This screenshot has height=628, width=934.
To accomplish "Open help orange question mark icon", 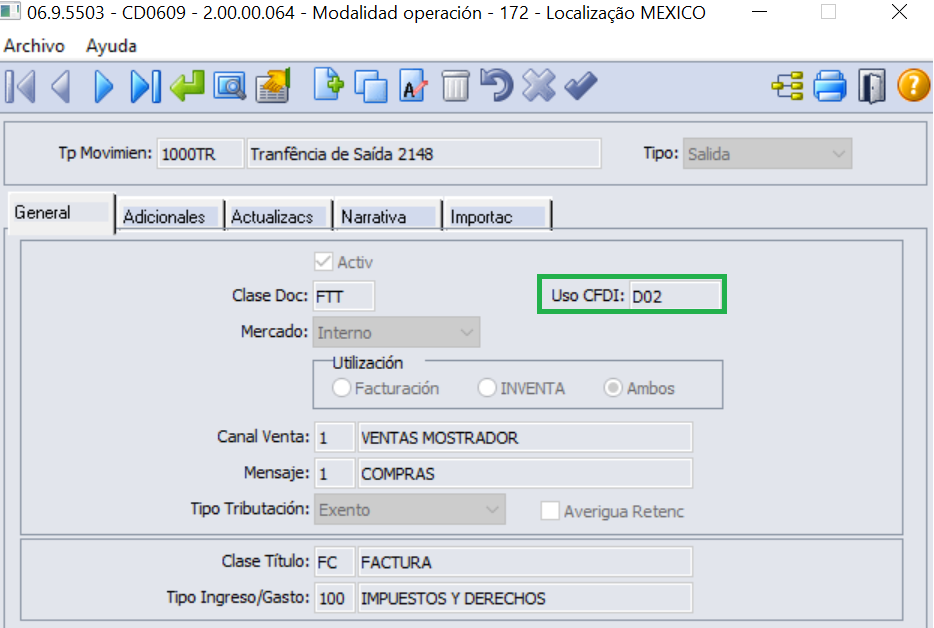I will 914,86.
